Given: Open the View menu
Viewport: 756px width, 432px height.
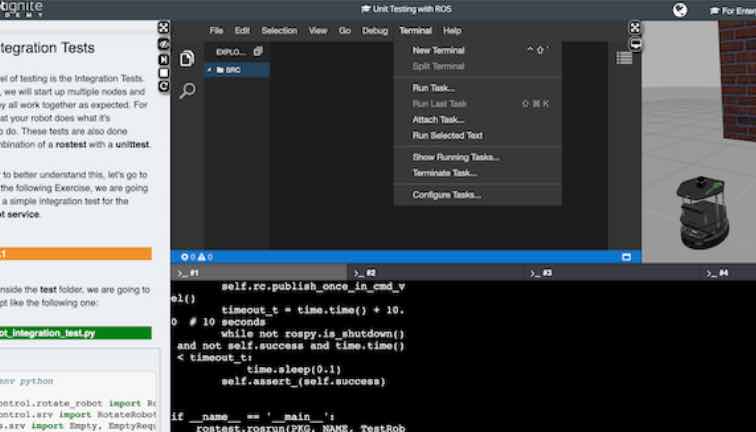Looking at the screenshot, I should click(x=318, y=30).
